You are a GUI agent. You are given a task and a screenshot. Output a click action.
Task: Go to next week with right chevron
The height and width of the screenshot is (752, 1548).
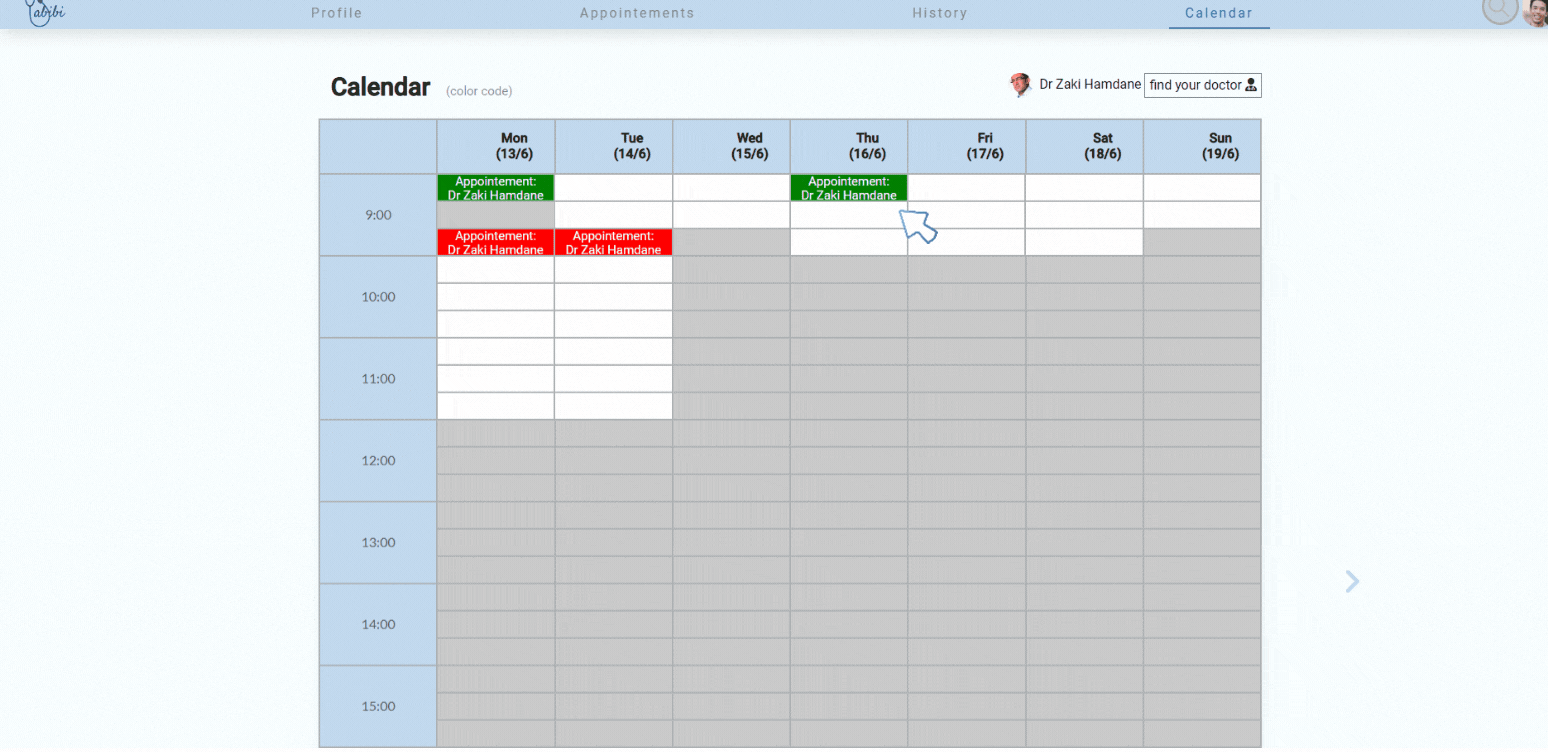coord(1352,581)
